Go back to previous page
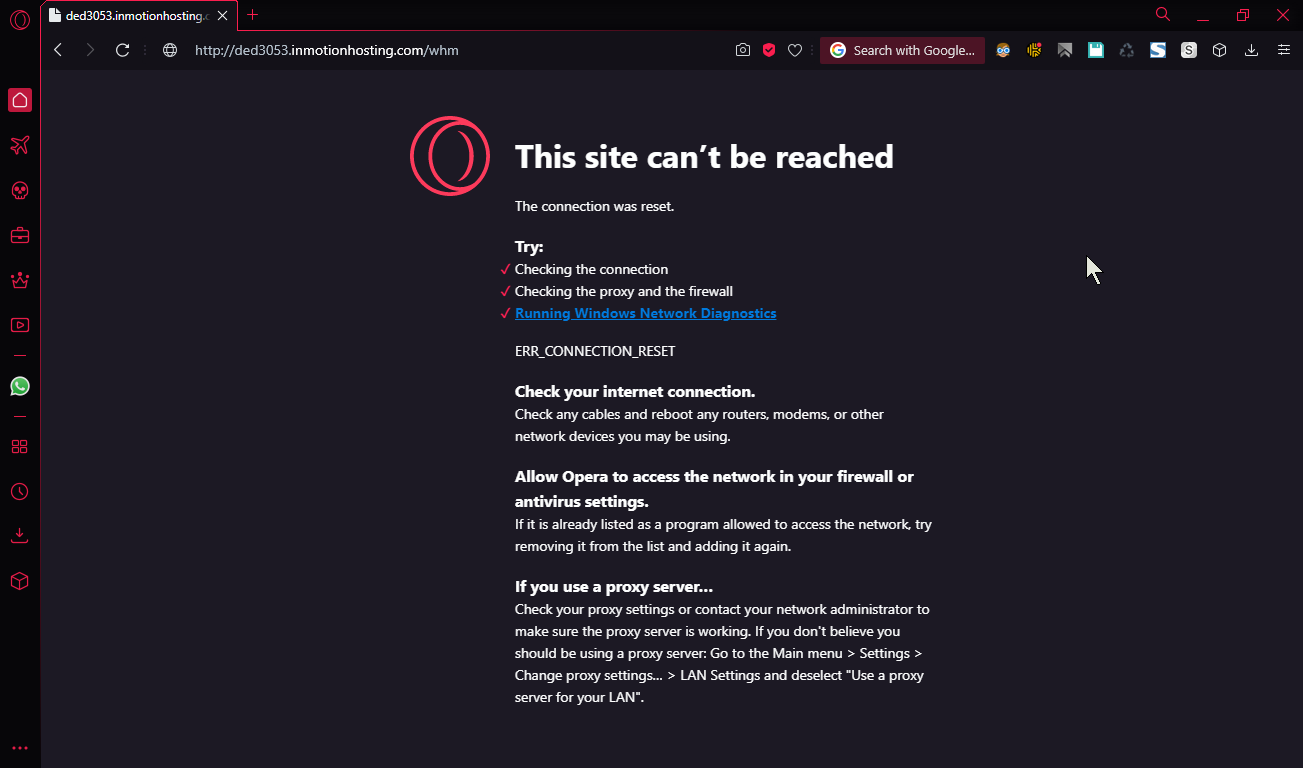Image resolution: width=1303 pixels, height=768 pixels. [58, 50]
